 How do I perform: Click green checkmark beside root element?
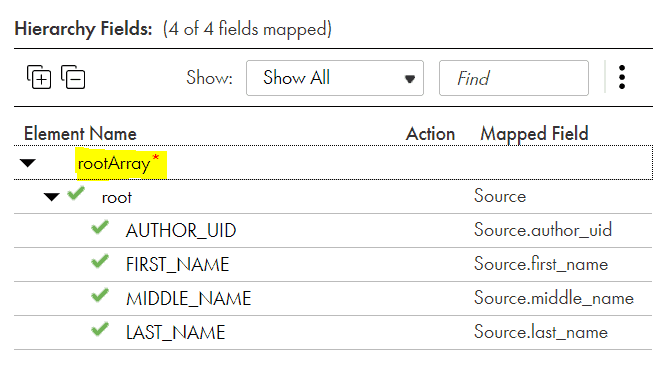(76, 194)
